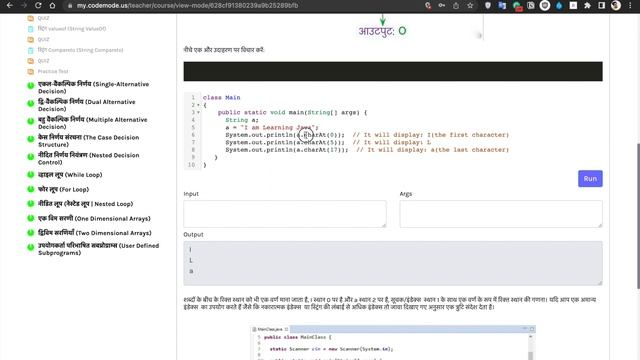Open the Practice Test item in sidebar
Screen dimensions: 640x360
click(x=53, y=71)
